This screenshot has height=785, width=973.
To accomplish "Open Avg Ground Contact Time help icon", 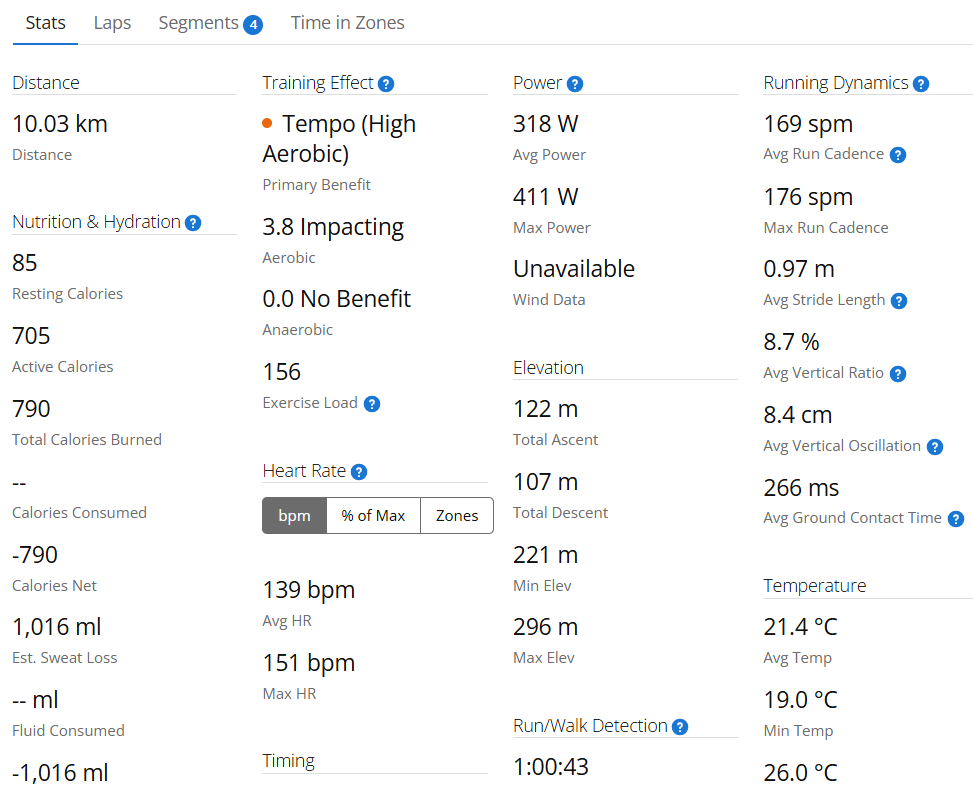I will (x=956, y=519).
